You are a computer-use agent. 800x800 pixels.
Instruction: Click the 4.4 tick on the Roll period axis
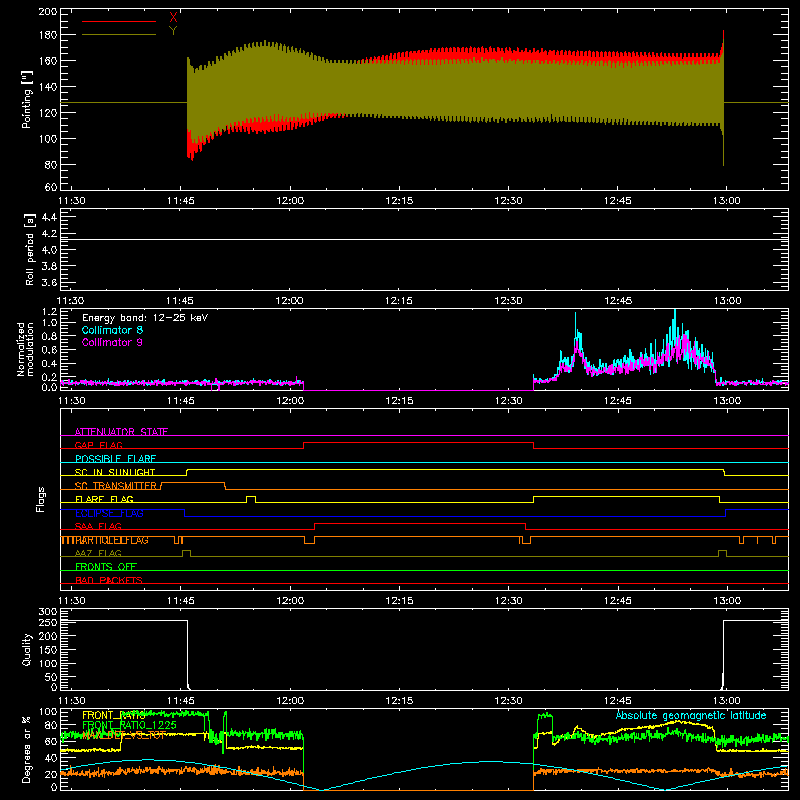[x=49, y=217]
